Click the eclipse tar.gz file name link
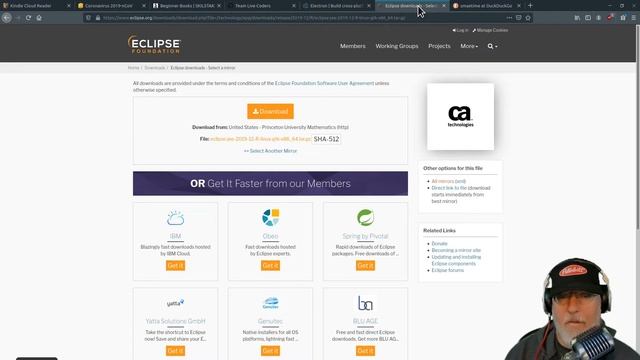Screen dimensions: 640x360 pos(260,139)
